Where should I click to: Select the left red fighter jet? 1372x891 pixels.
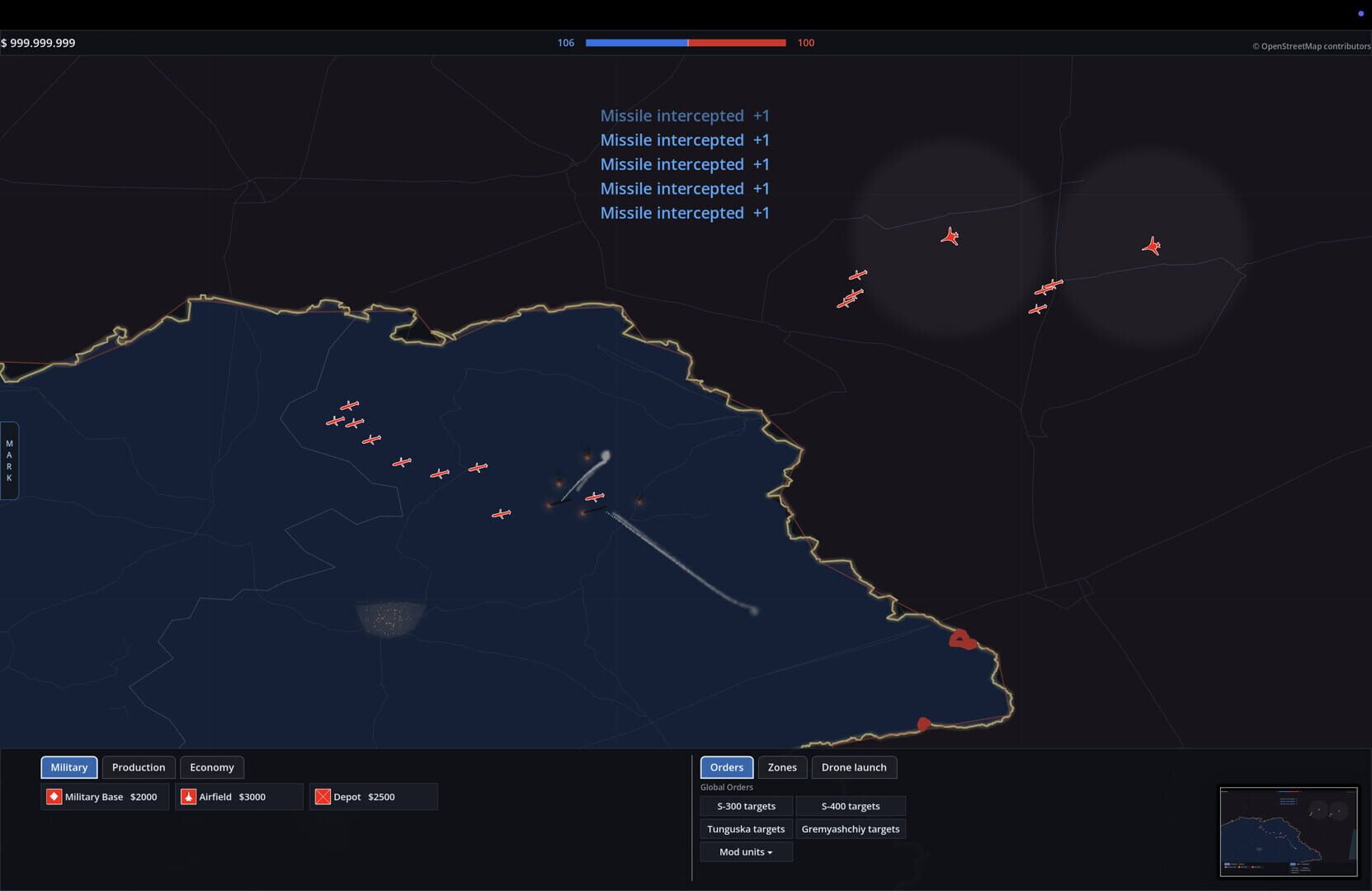pos(950,237)
